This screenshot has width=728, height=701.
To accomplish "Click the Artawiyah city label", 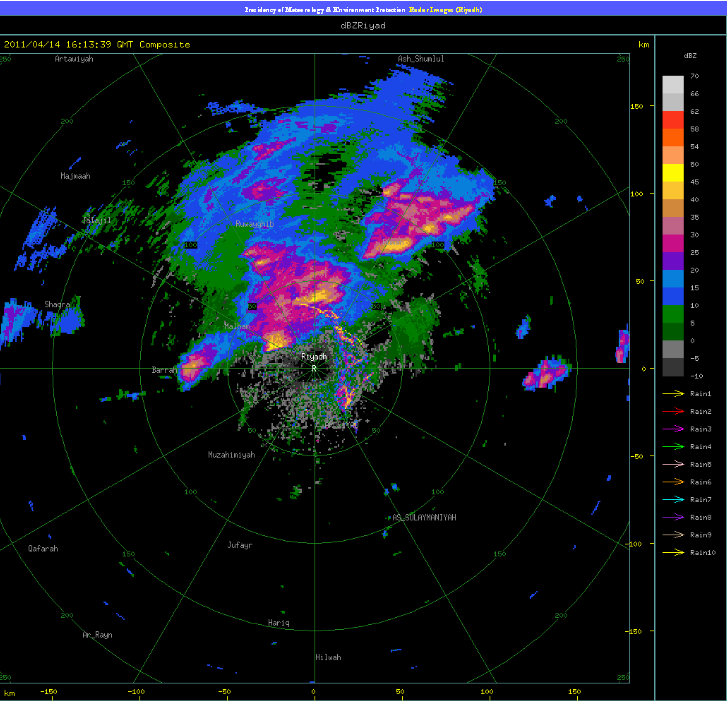I will point(74,59).
